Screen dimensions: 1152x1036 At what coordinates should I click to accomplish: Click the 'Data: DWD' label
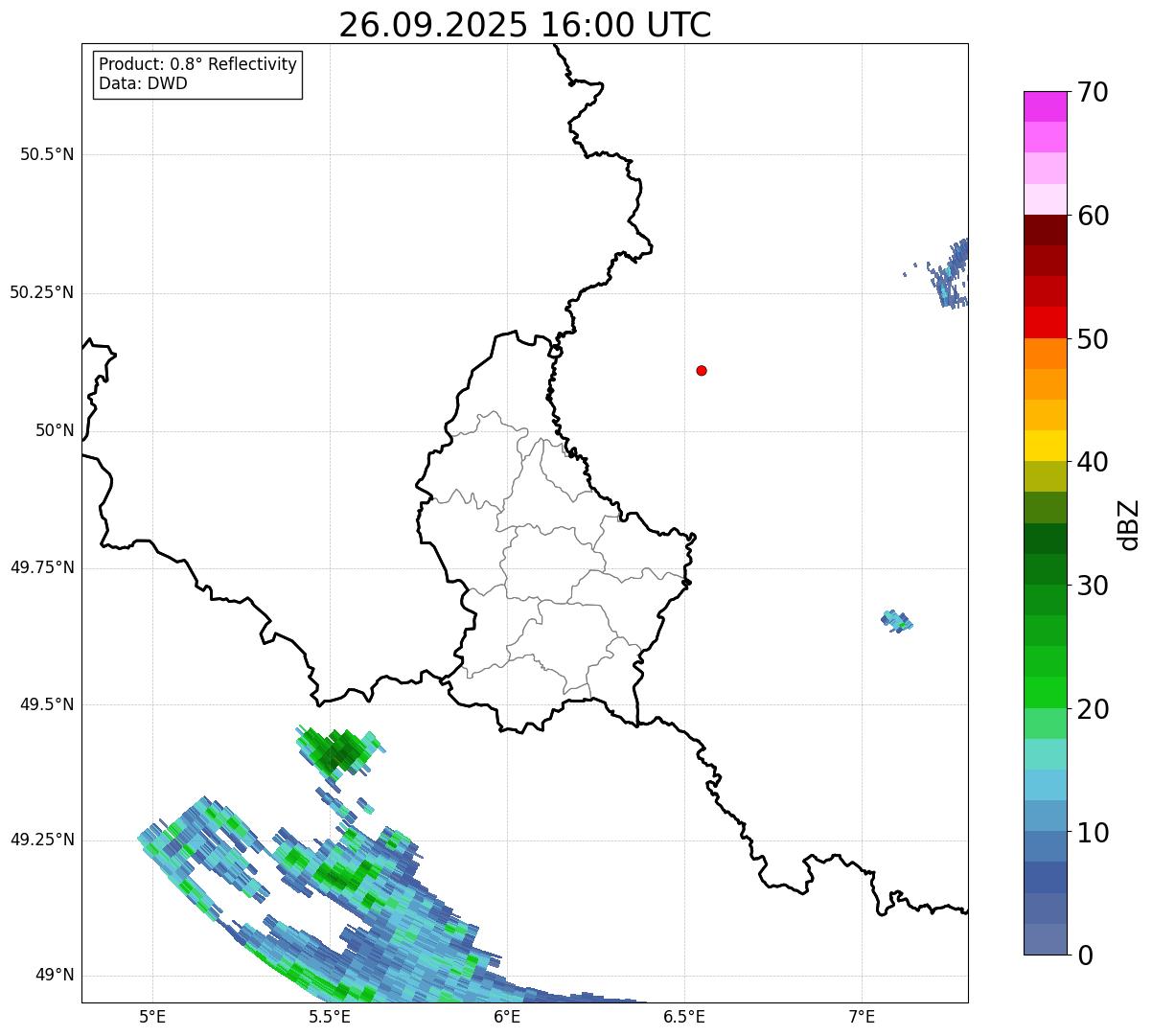tap(143, 83)
